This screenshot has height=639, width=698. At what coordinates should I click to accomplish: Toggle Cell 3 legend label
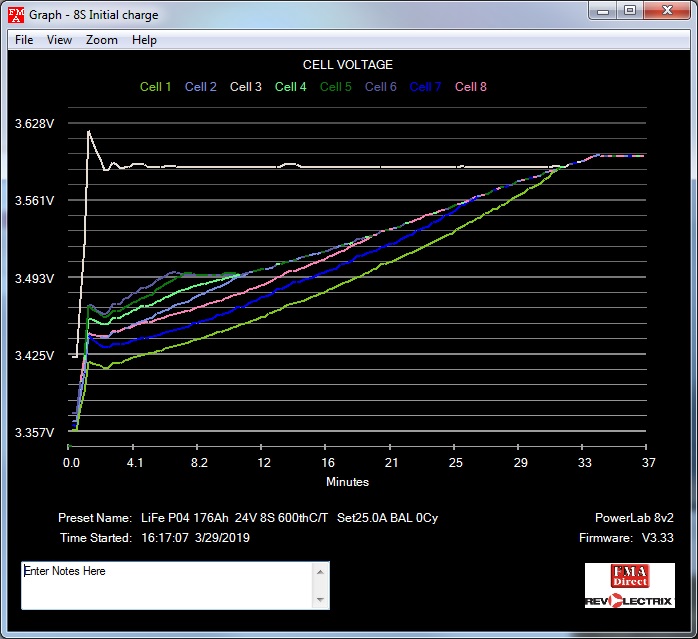click(246, 87)
